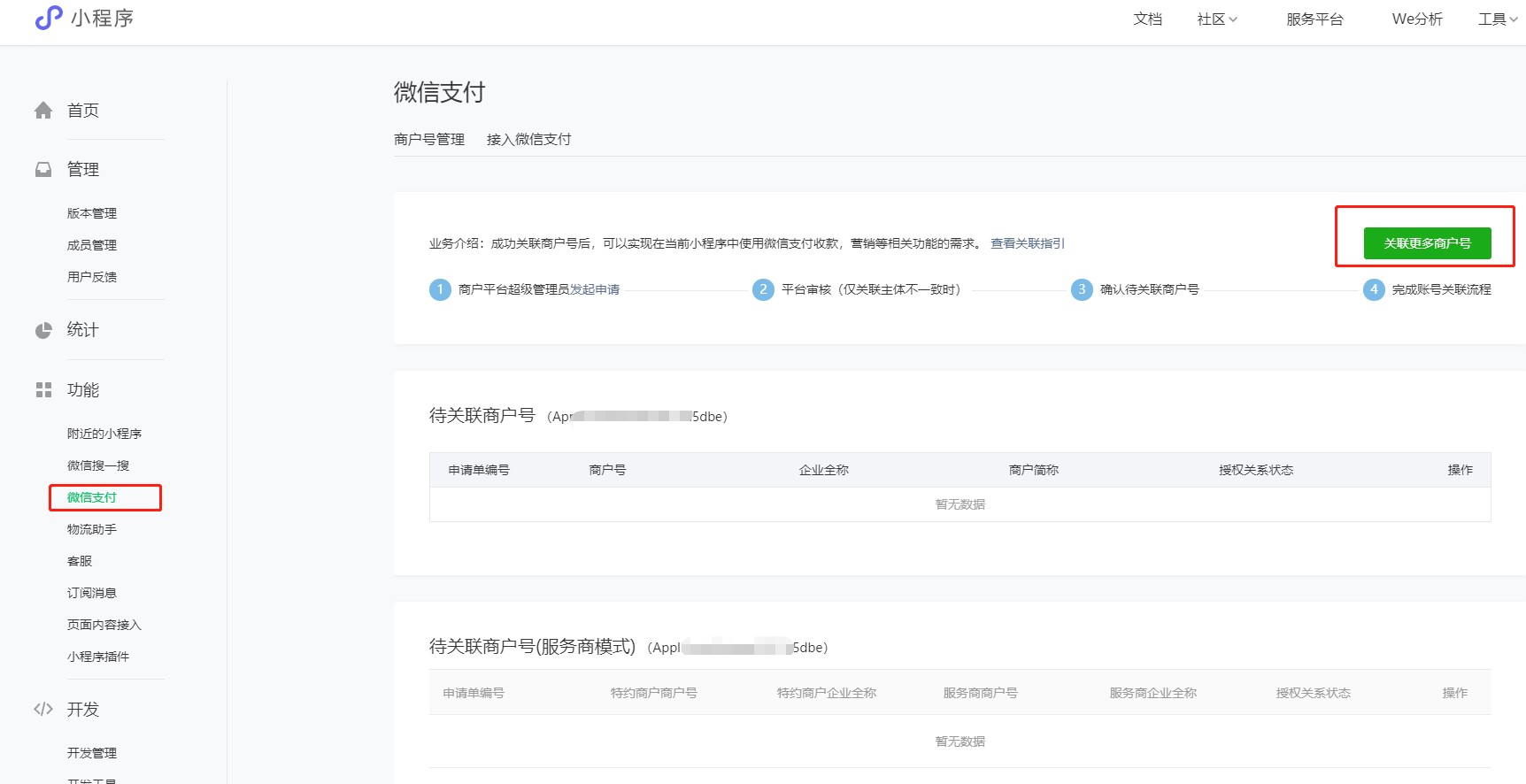This screenshot has height=784, width=1526.
Task: Click the 关联更多商户号 green button
Action: click(1427, 243)
